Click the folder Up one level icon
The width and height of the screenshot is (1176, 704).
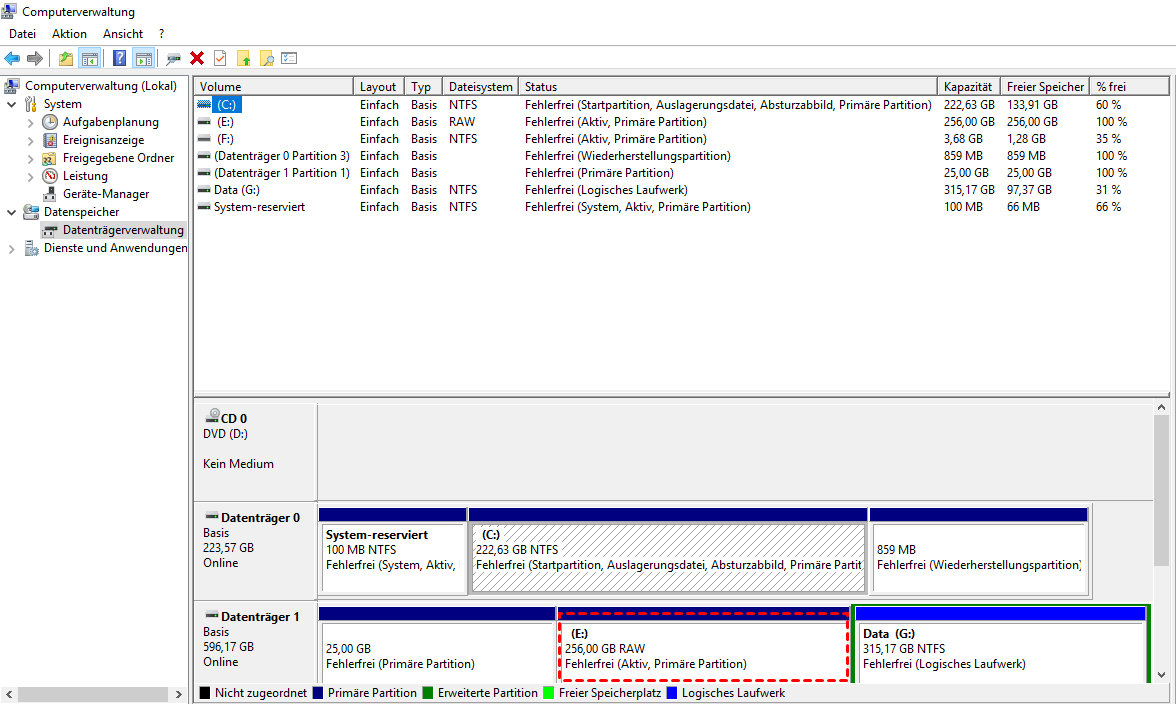pos(66,59)
